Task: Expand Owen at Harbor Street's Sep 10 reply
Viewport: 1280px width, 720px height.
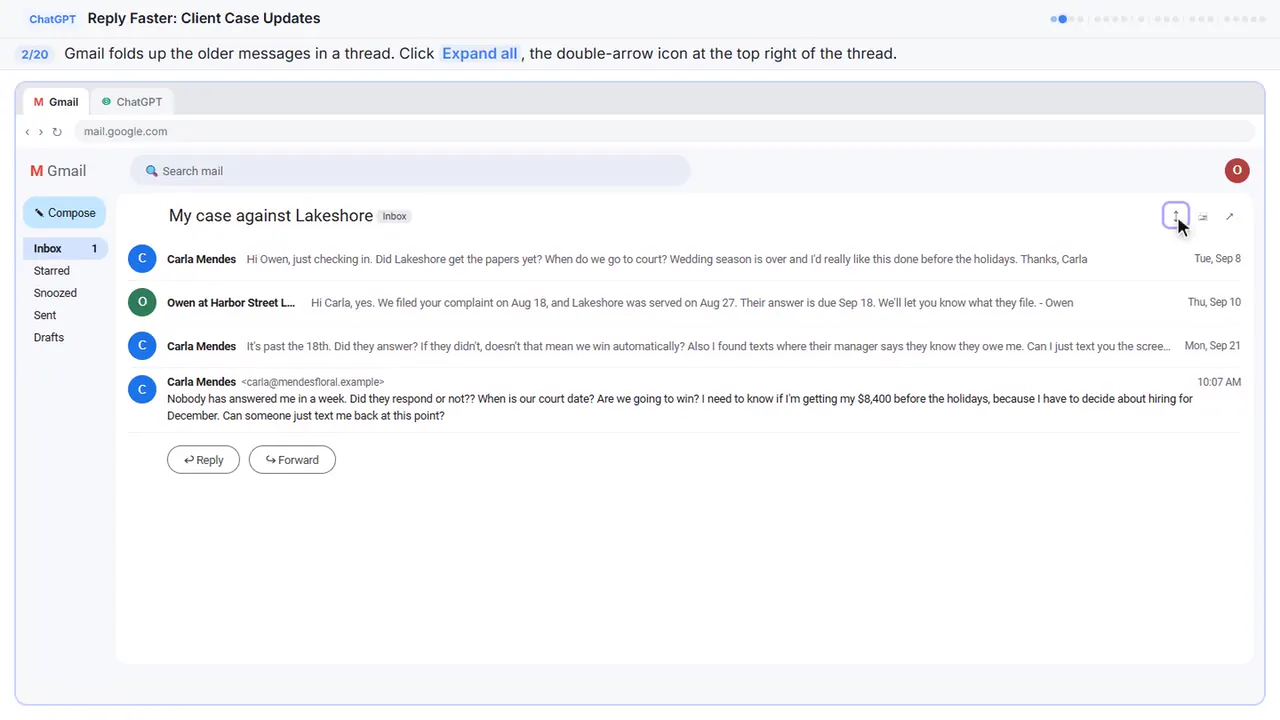Action: (x=685, y=302)
